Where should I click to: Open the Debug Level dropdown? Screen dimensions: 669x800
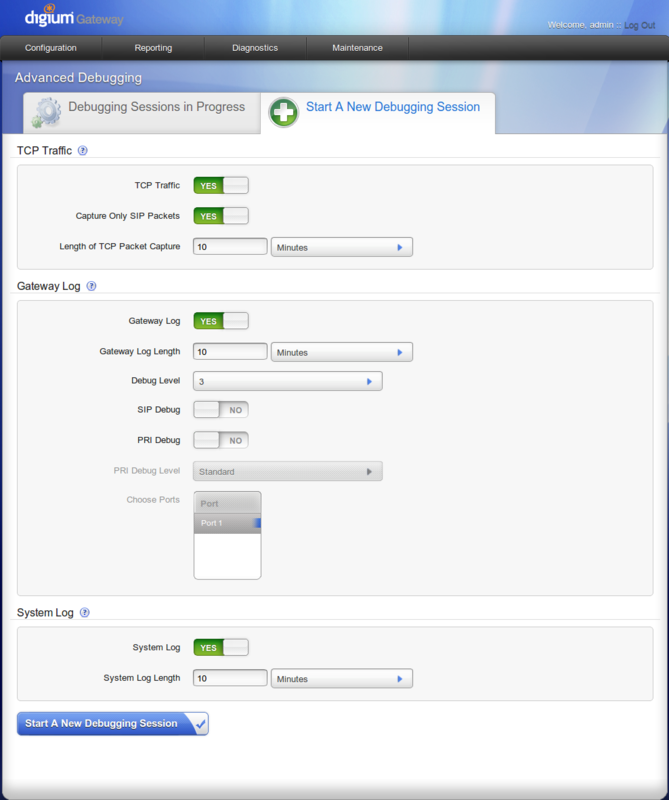pyautogui.click(x=288, y=382)
